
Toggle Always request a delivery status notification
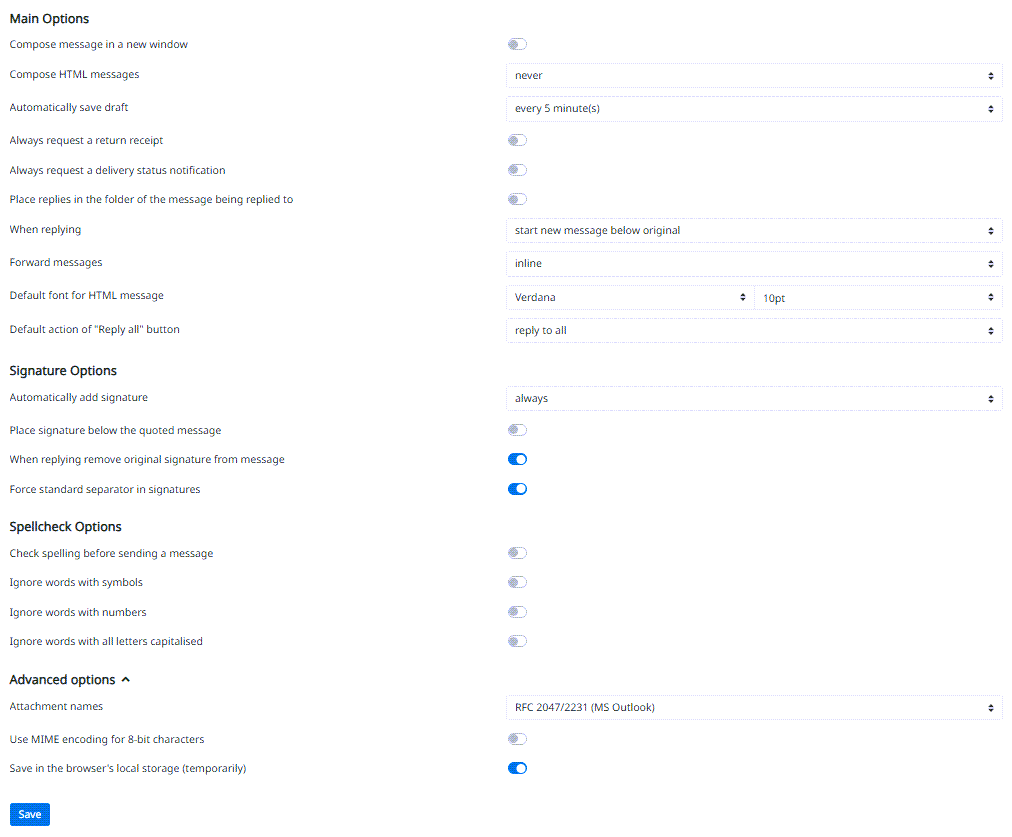tap(517, 170)
